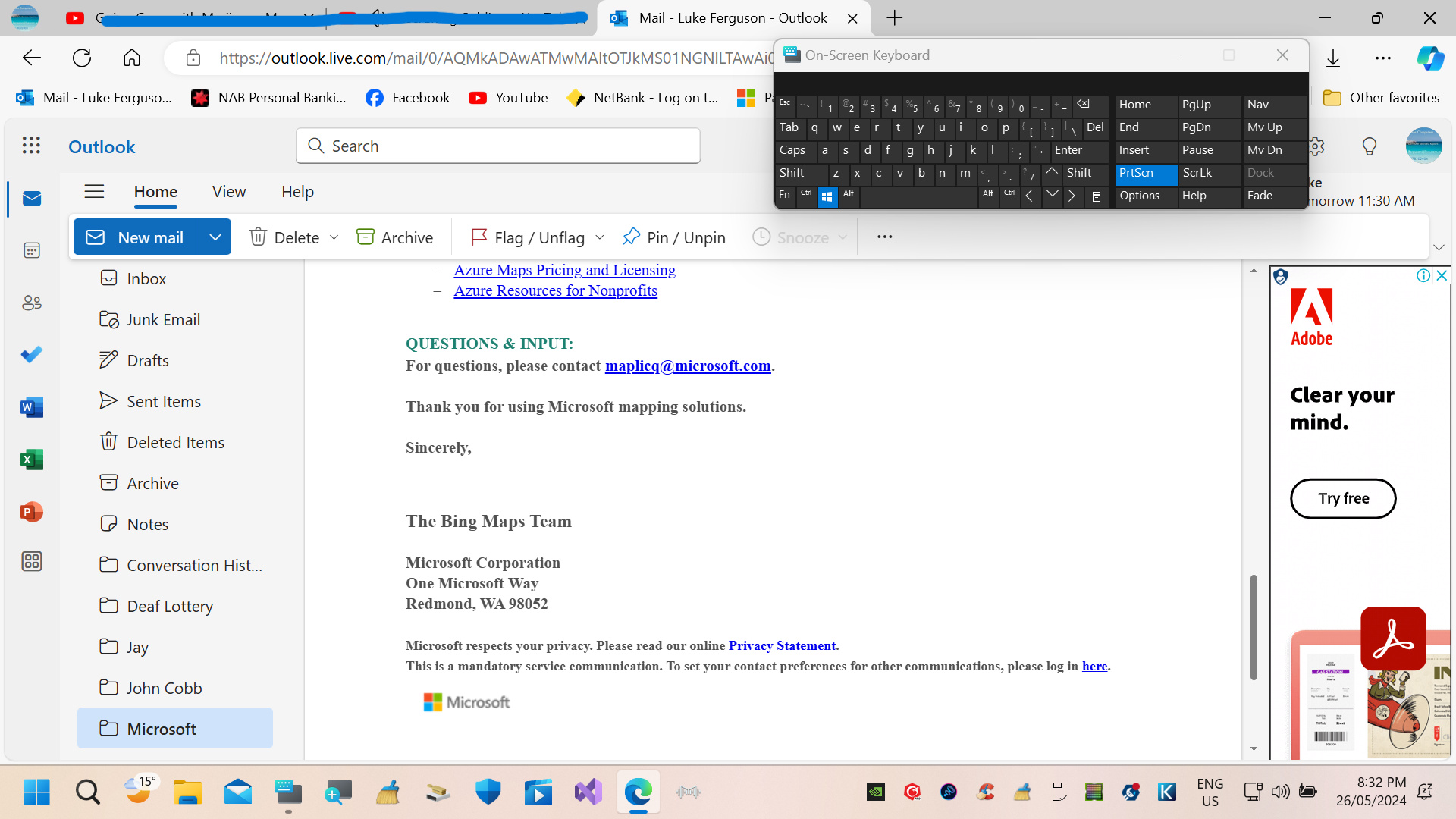Click Try free in the Adobe ad

pos(1343,498)
